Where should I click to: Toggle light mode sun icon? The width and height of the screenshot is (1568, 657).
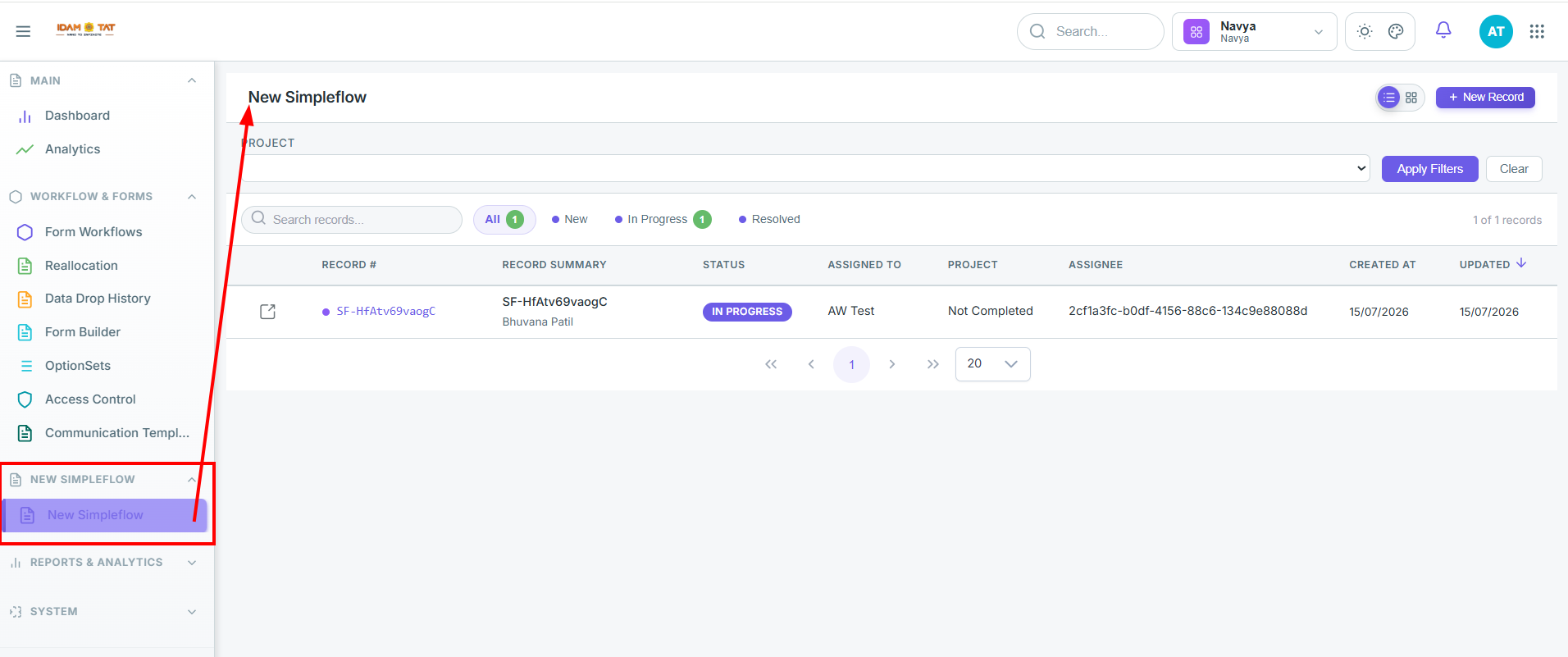[1365, 31]
